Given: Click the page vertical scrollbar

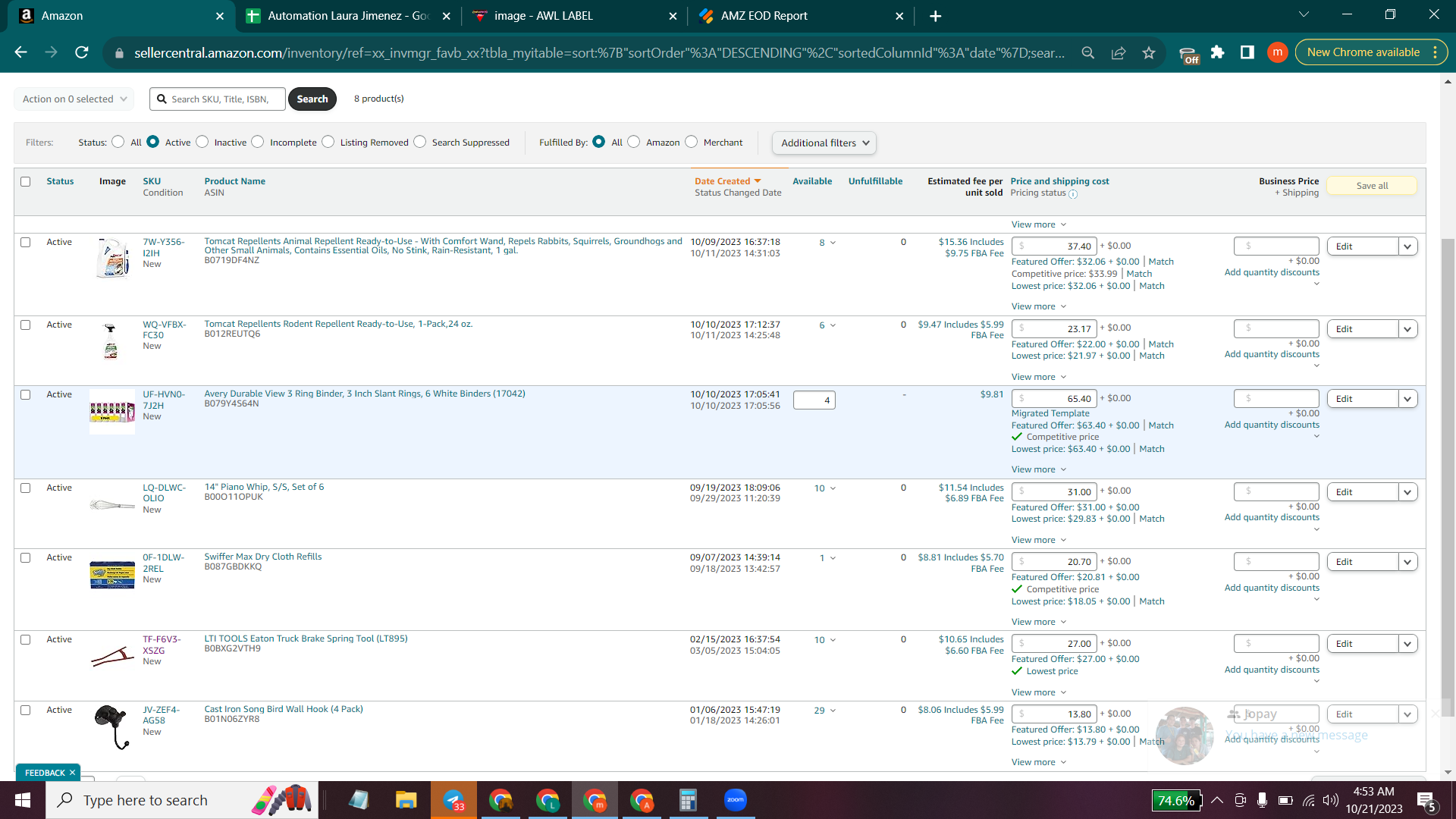Looking at the screenshot, I should tap(1448, 478).
